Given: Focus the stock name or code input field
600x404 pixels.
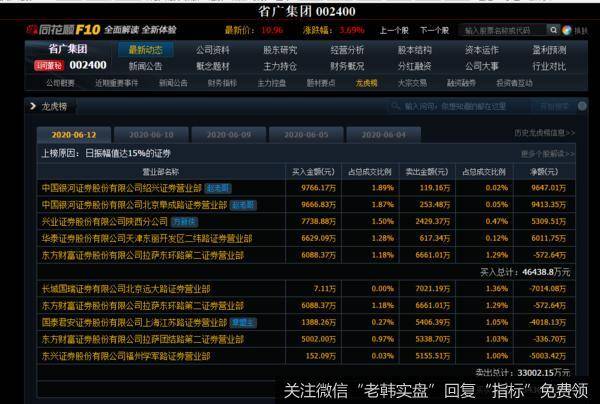Looking at the screenshot, I should 503,30.
